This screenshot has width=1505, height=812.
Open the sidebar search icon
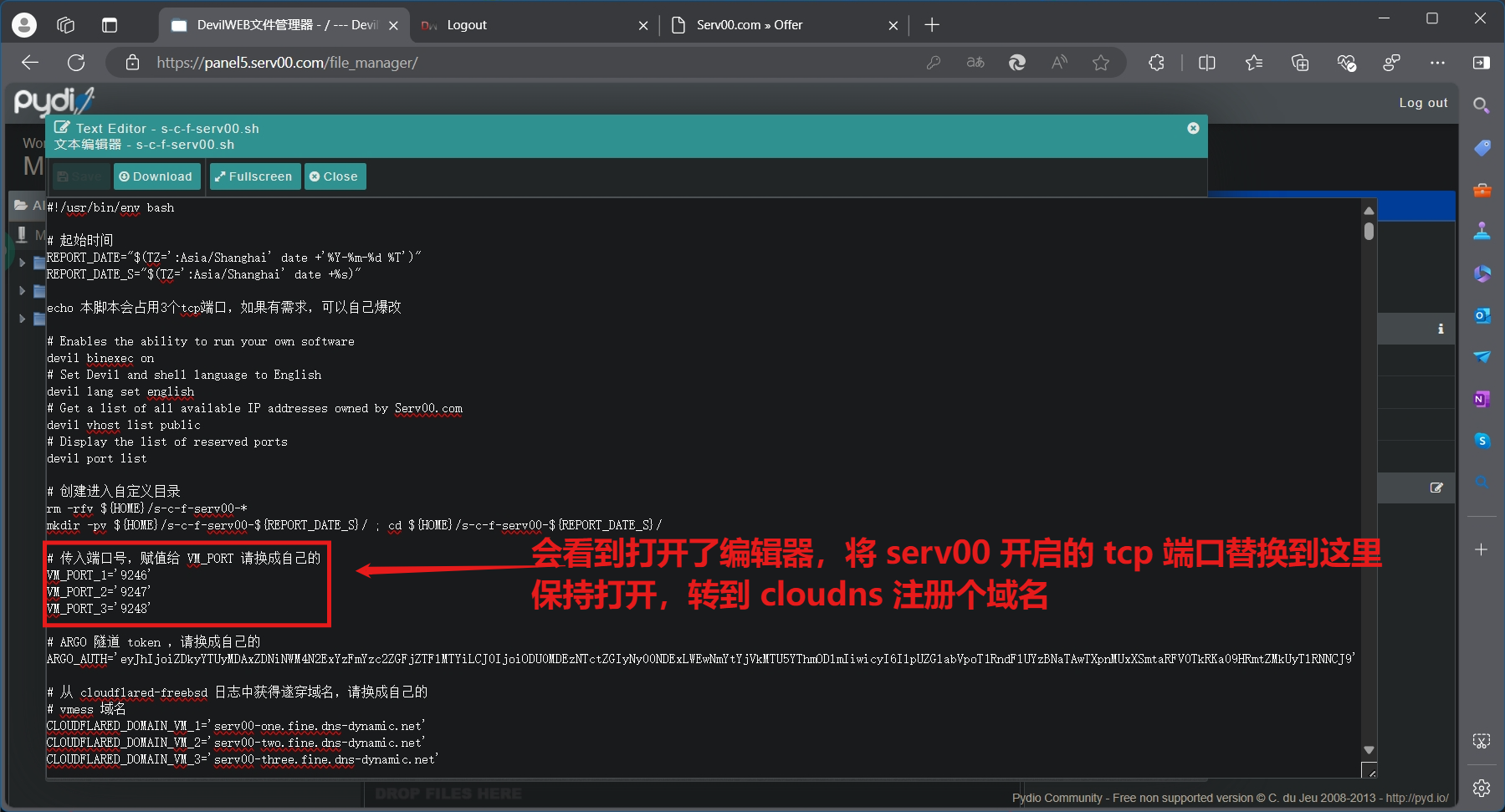(x=1482, y=105)
